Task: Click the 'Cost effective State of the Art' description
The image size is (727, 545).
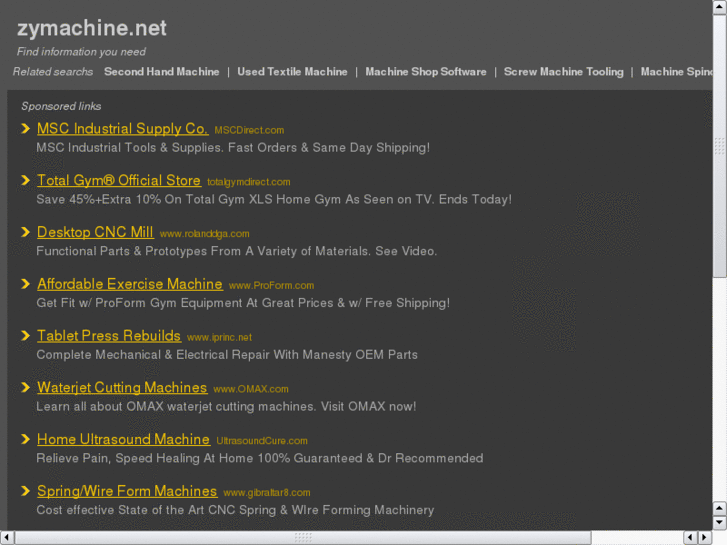Action: pyautogui.click(x=235, y=510)
